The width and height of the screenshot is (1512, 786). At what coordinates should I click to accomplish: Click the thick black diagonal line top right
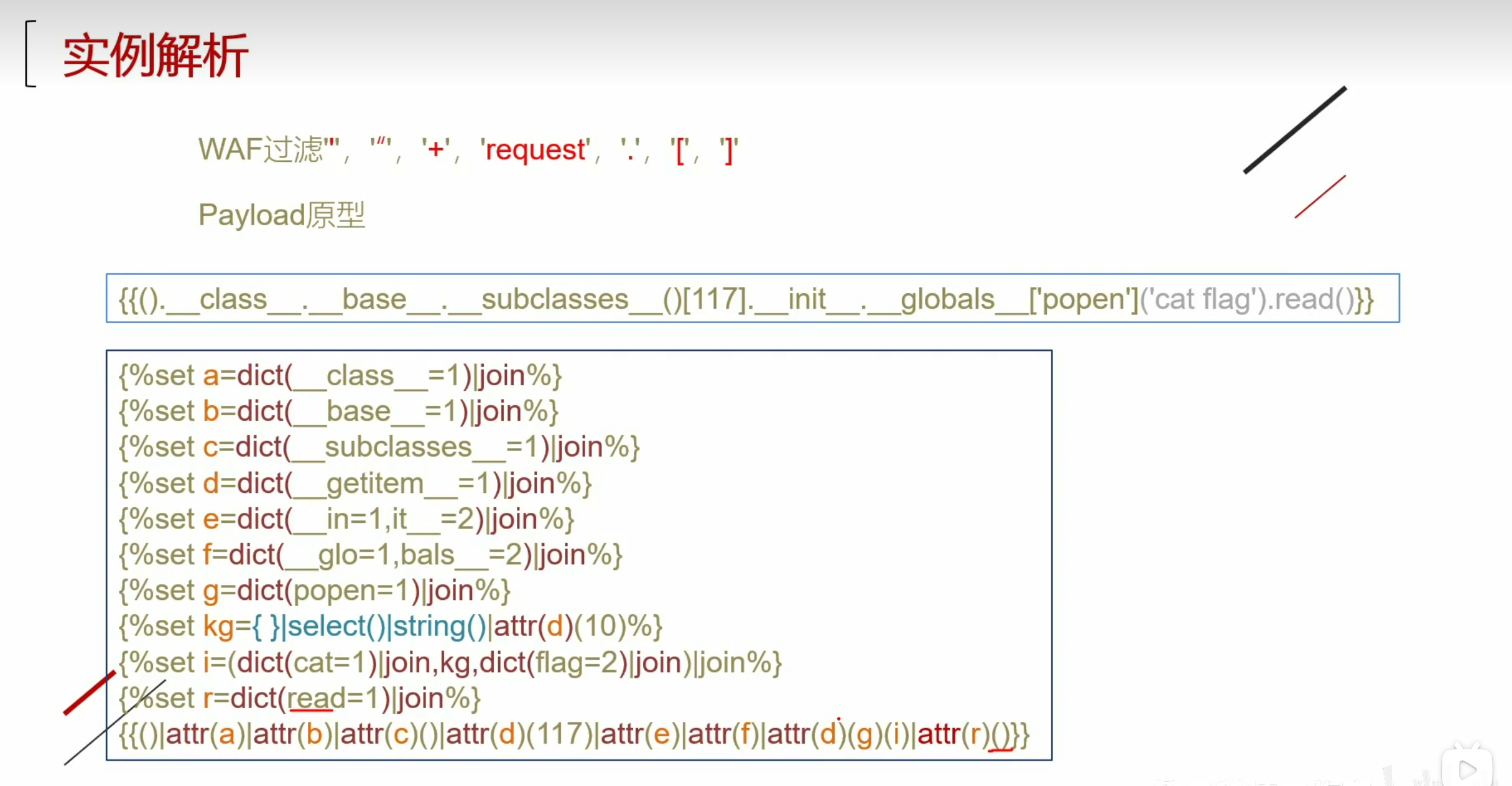[1295, 130]
